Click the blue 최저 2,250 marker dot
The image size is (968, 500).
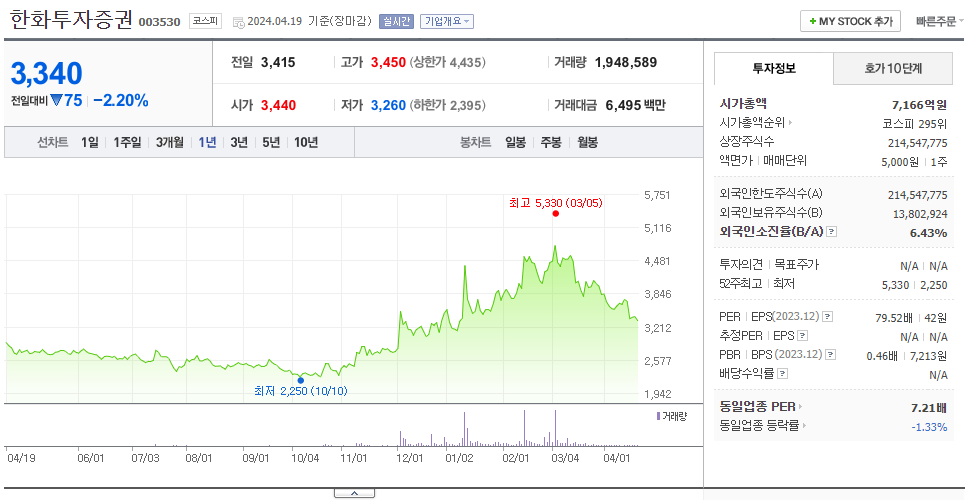click(x=301, y=380)
